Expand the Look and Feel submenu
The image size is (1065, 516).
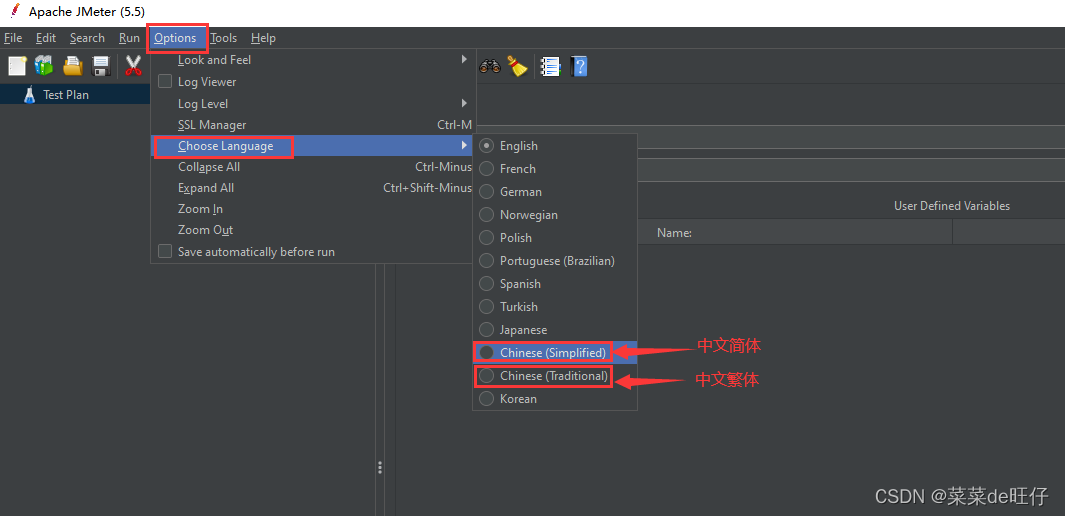313,60
